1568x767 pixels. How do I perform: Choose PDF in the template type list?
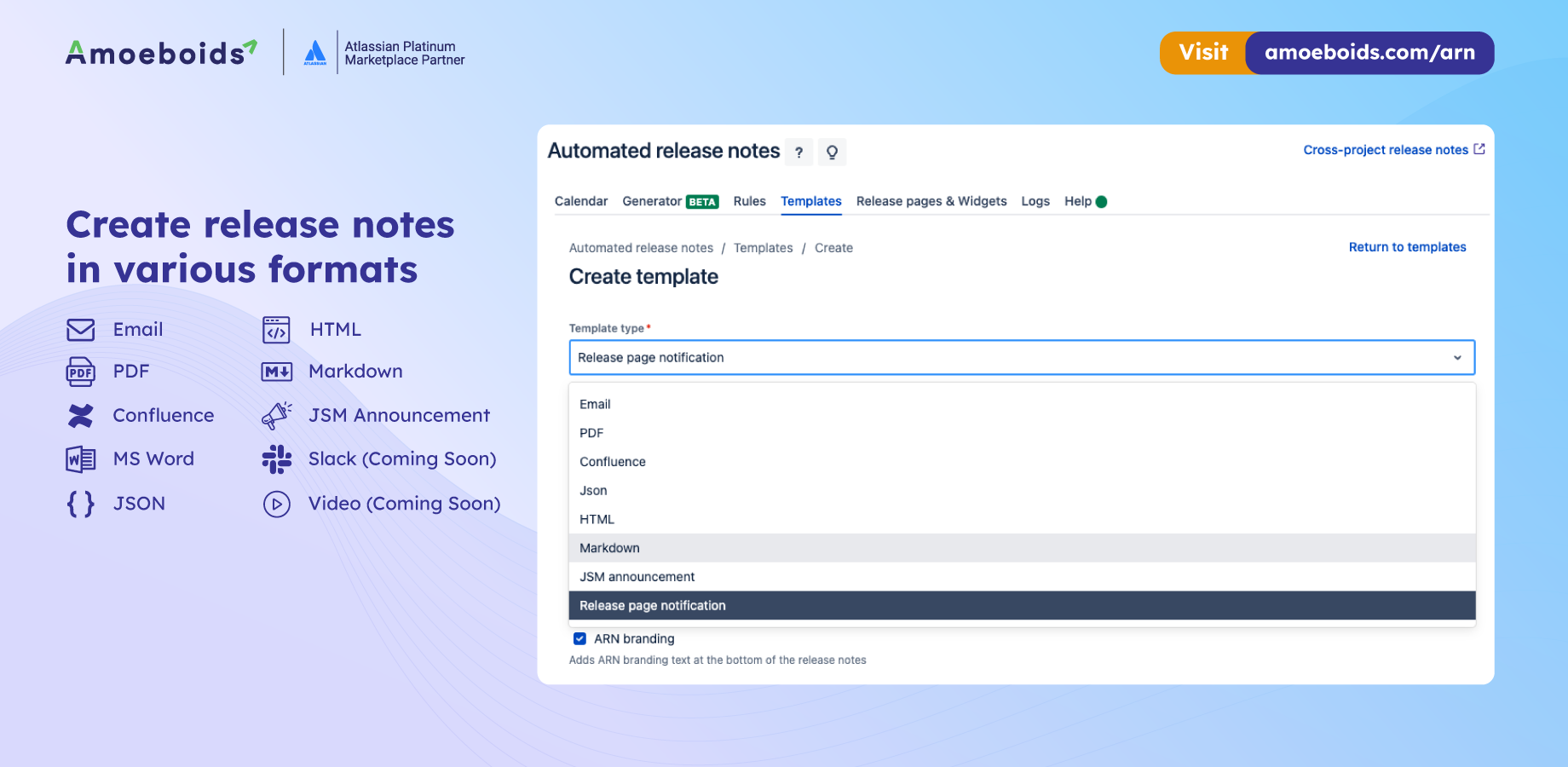(x=1022, y=433)
